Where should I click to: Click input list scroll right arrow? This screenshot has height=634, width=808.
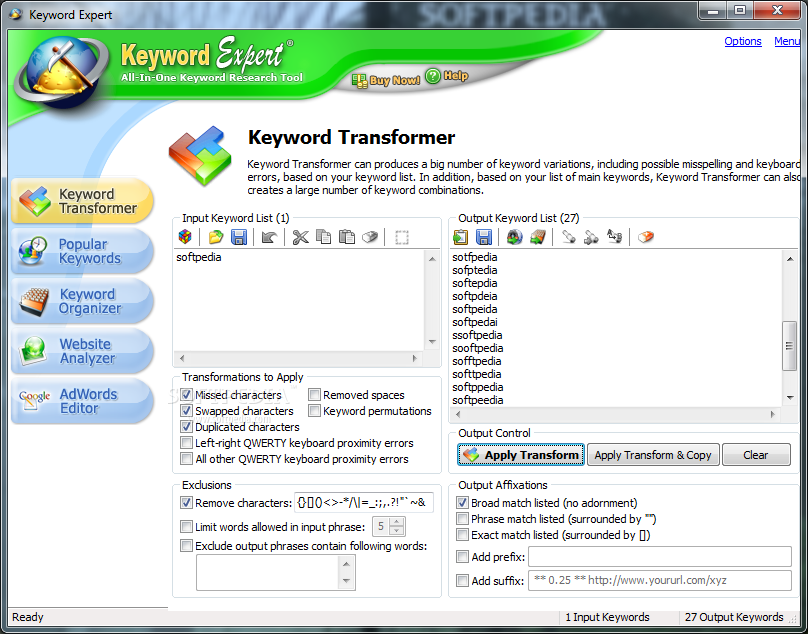coord(415,358)
